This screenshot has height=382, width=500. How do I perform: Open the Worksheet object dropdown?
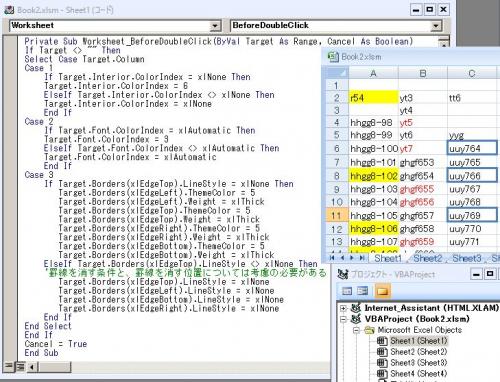click(x=215, y=26)
